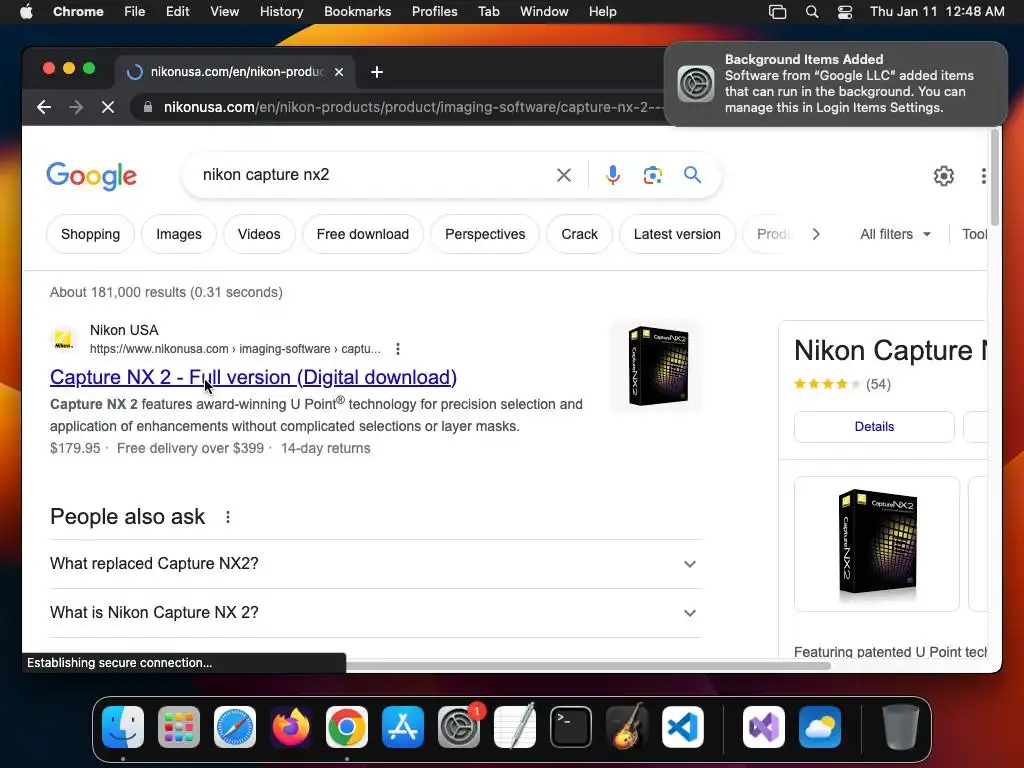
Task: Launch GarageBand from the Dock
Action: 627,727
